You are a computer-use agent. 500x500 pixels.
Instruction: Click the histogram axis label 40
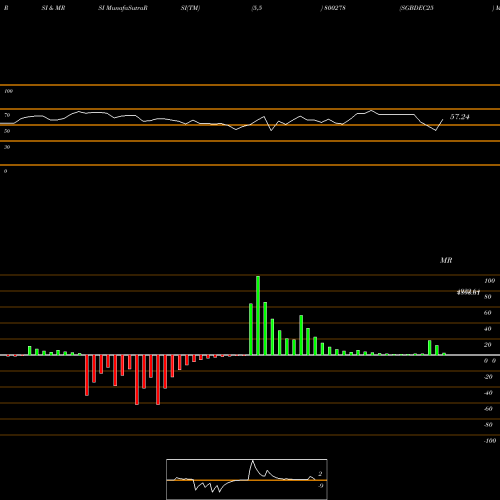pyautogui.click(x=488, y=329)
